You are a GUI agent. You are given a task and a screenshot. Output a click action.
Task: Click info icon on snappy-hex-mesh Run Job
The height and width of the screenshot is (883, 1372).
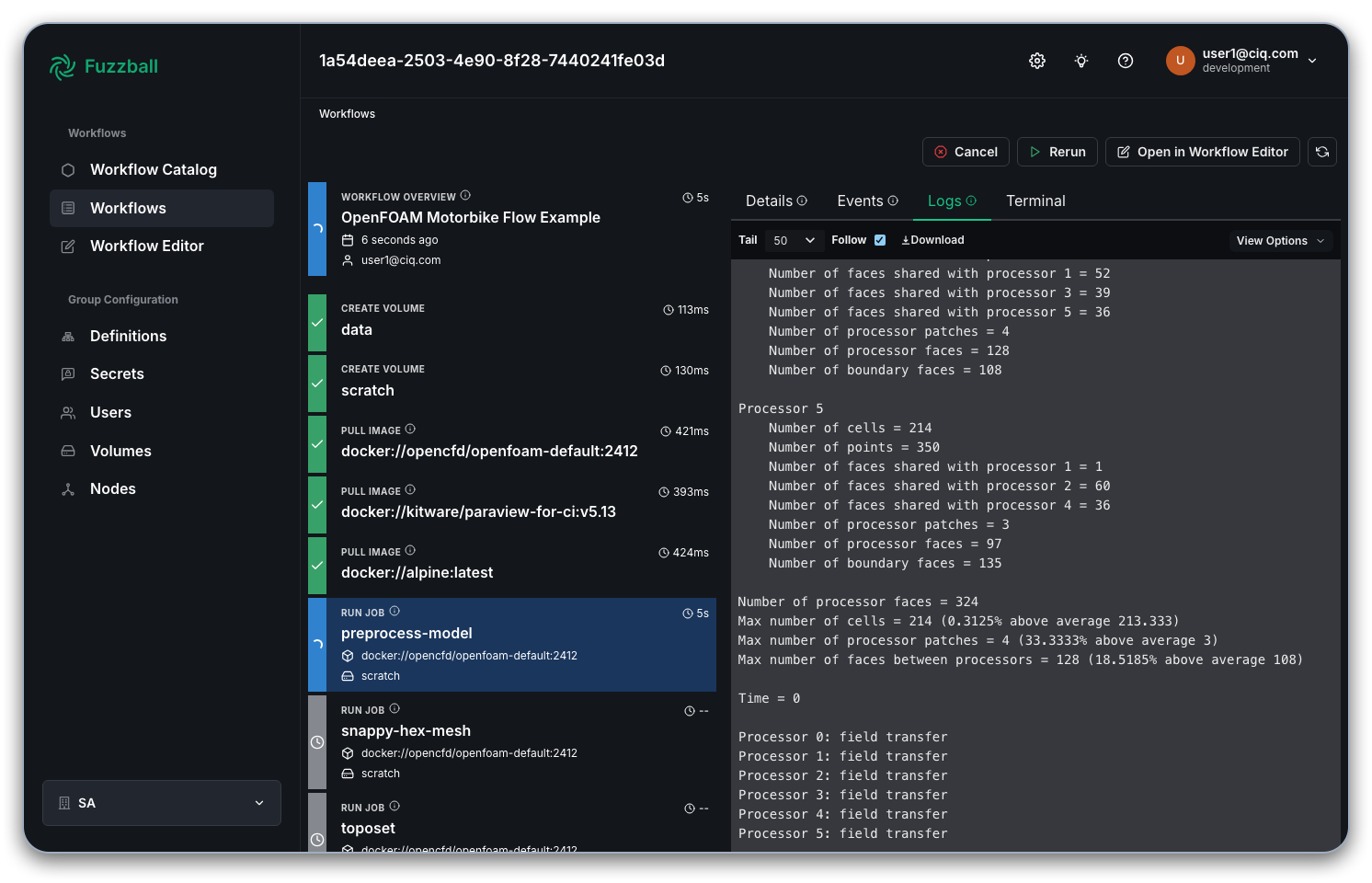tap(394, 708)
